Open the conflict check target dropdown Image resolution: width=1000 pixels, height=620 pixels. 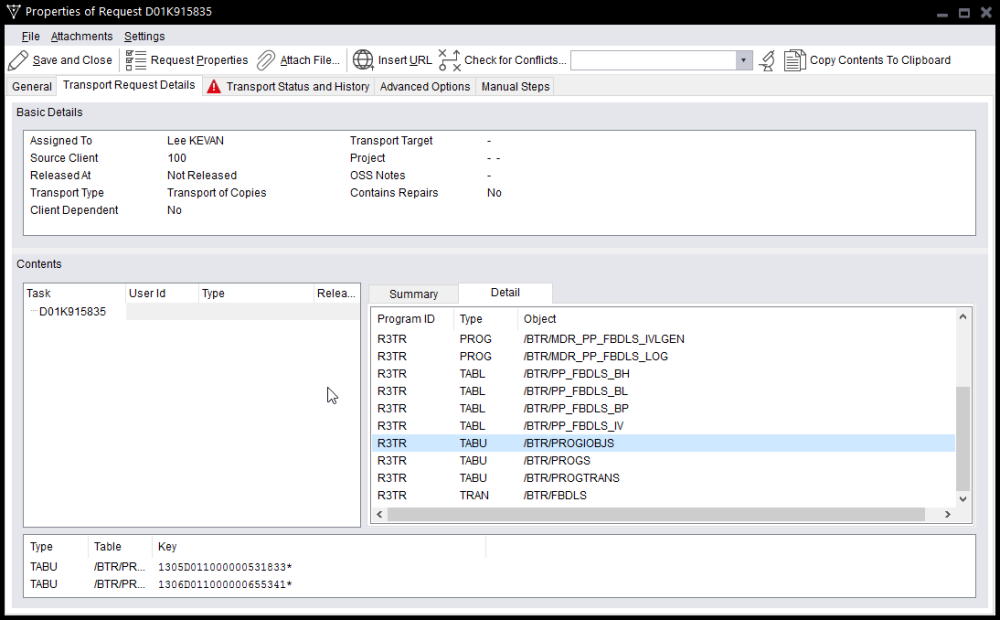743,60
